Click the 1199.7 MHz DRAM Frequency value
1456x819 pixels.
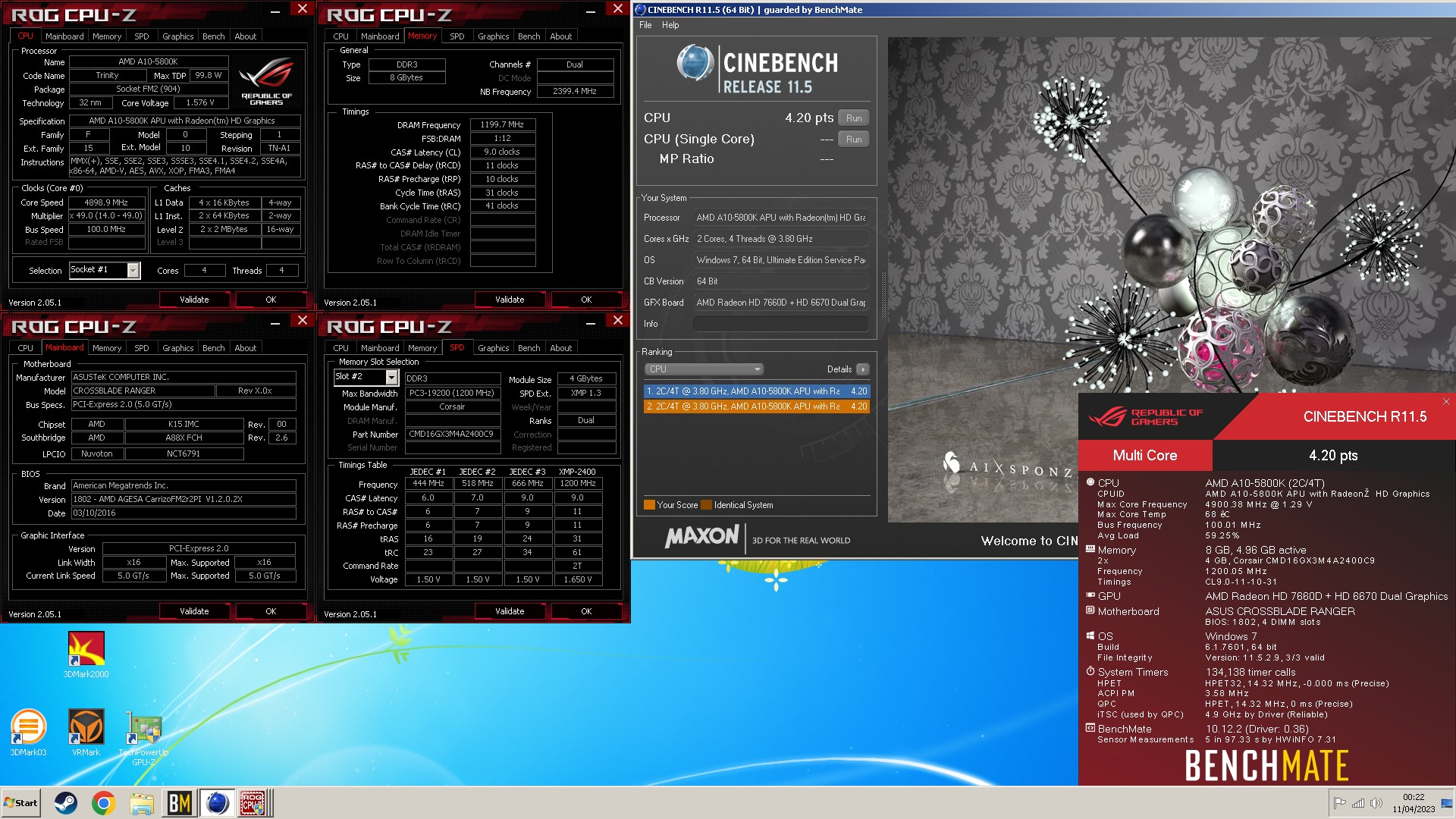click(502, 124)
